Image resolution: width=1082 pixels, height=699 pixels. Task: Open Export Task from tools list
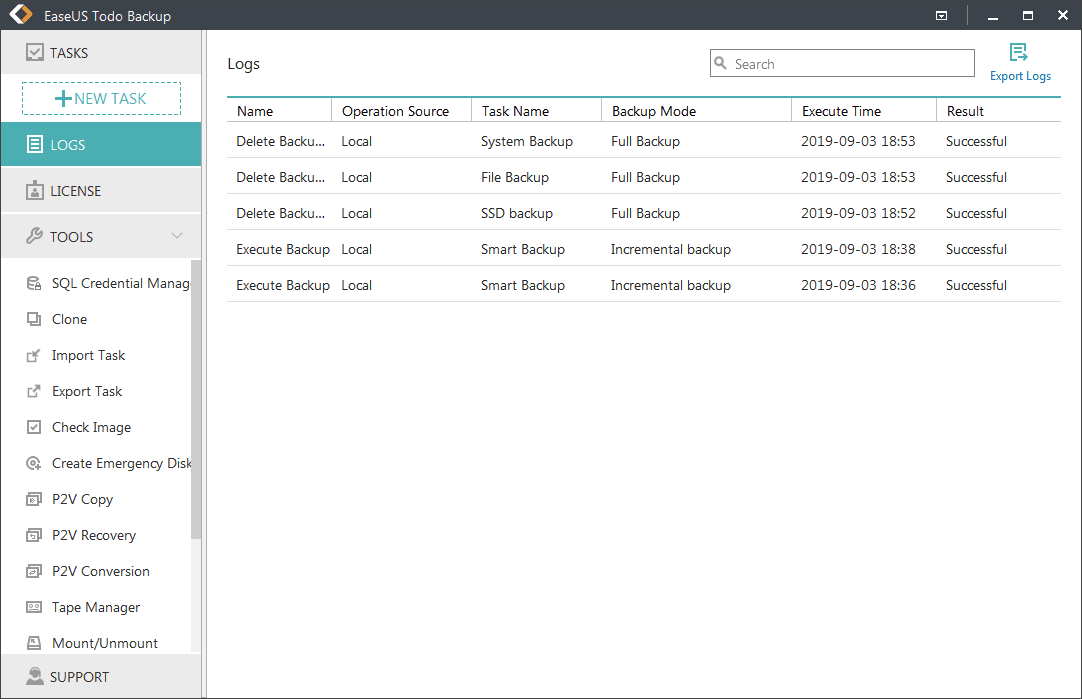(87, 391)
